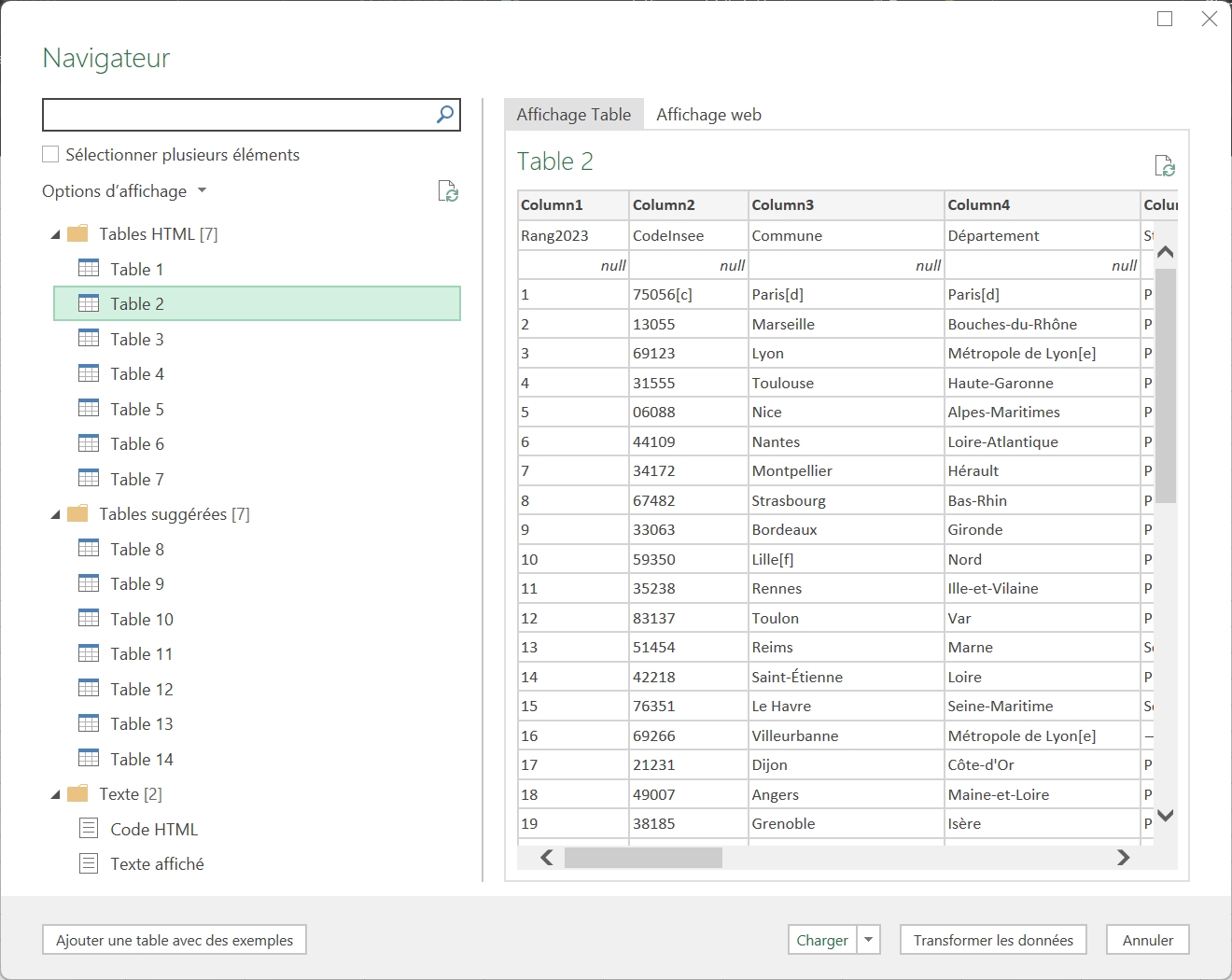This screenshot has height=980, width=1232.
Task: Click the Column4 header
Action: [1042, 204]
